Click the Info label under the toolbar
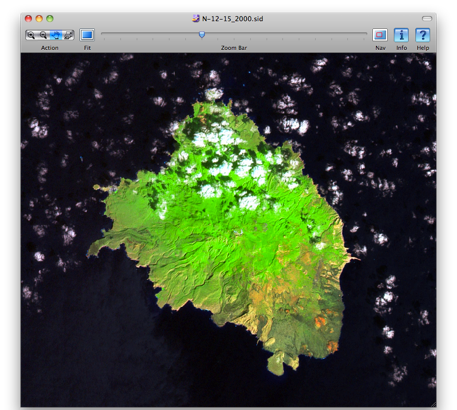 pos(401,48)
